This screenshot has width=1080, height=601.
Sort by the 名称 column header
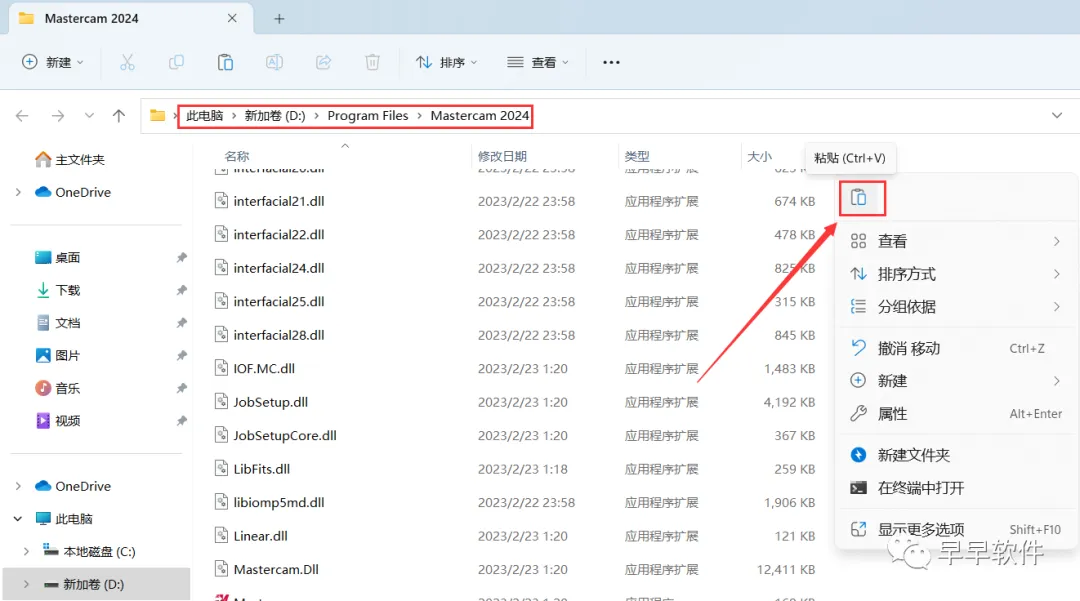pos(237,156)
